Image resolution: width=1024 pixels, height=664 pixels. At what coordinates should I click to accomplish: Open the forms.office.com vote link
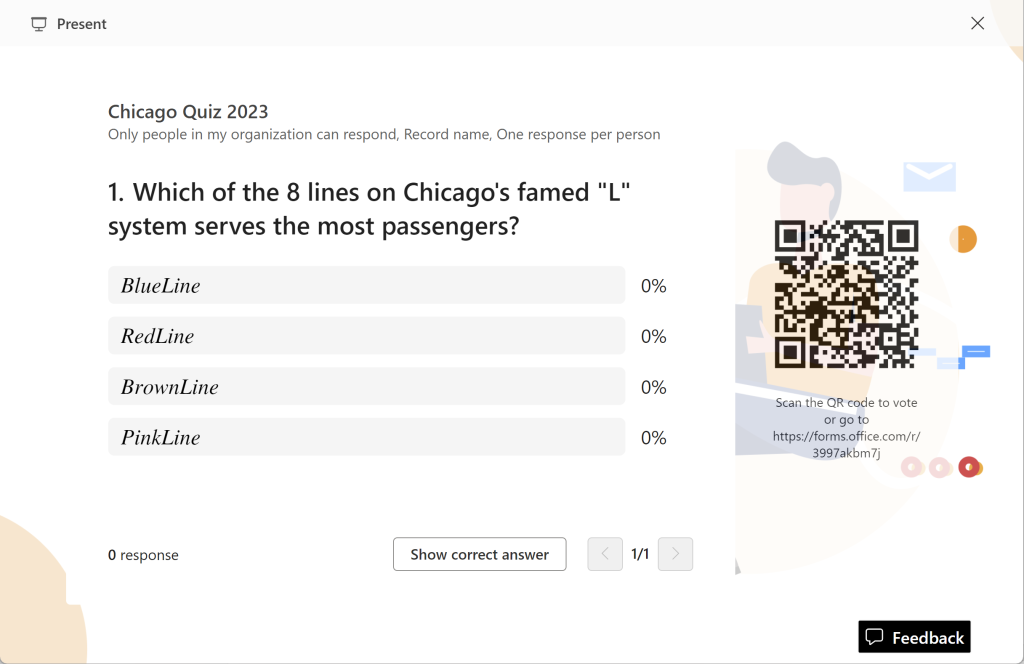coord(846,444)
